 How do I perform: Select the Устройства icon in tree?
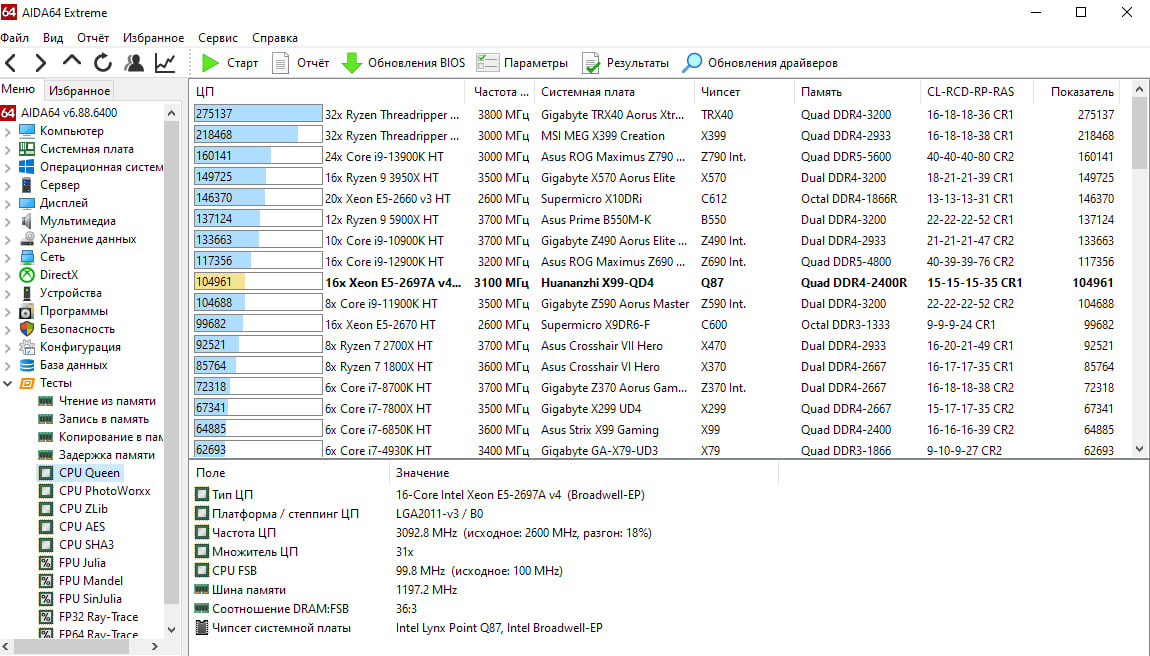click(27, 293)
